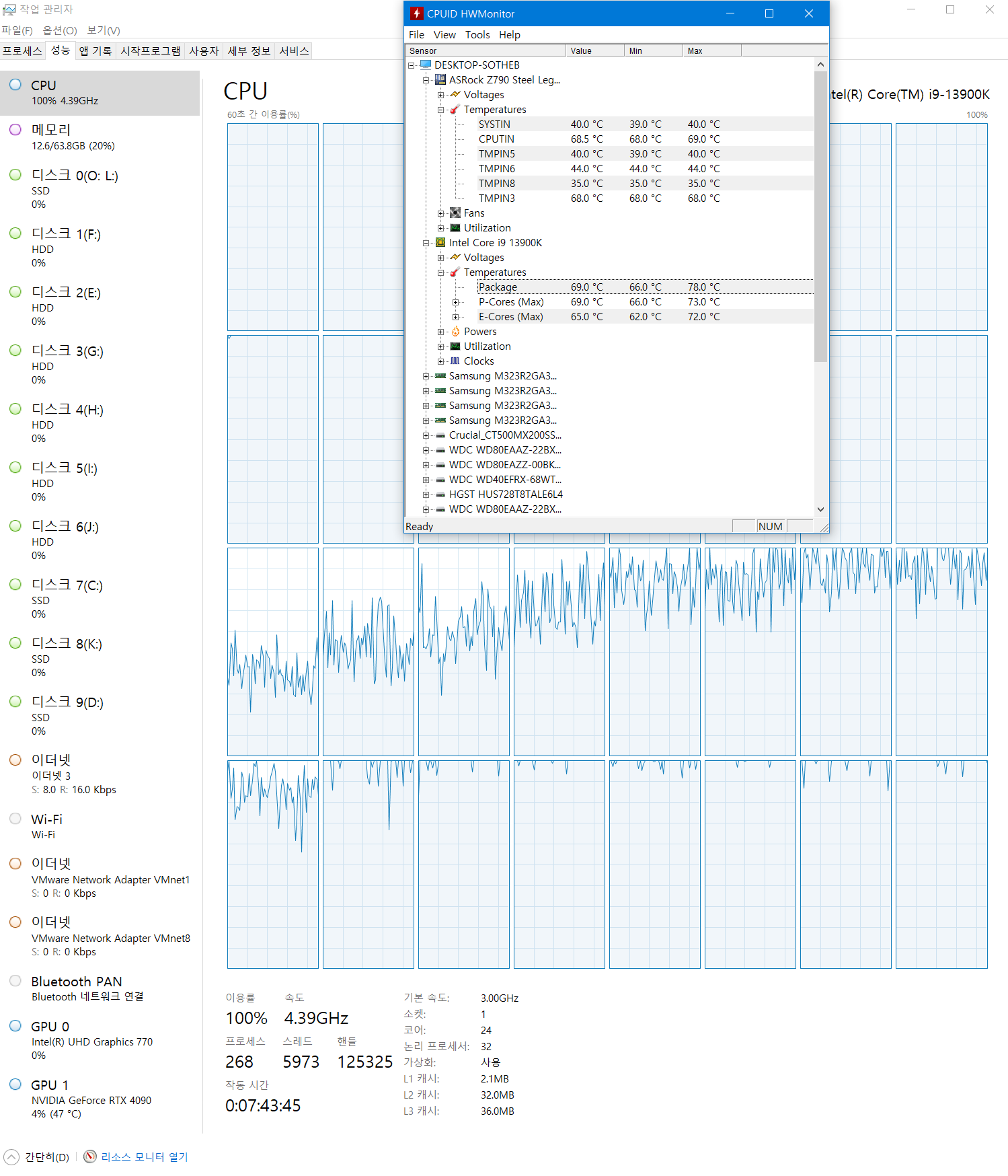Viewport: 1008px width, 1176px height.
Task: Click the Crucial_CT500MX200SS drive icon
Action: pyautogui.click(x=440, y=435)
